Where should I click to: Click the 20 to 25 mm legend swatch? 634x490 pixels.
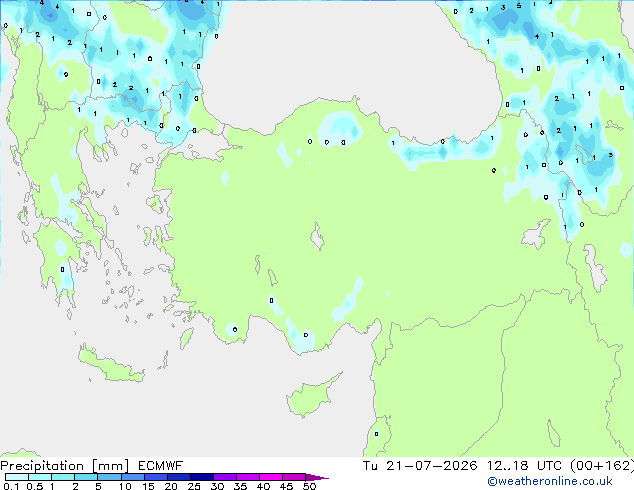click(x=178, y=477)
